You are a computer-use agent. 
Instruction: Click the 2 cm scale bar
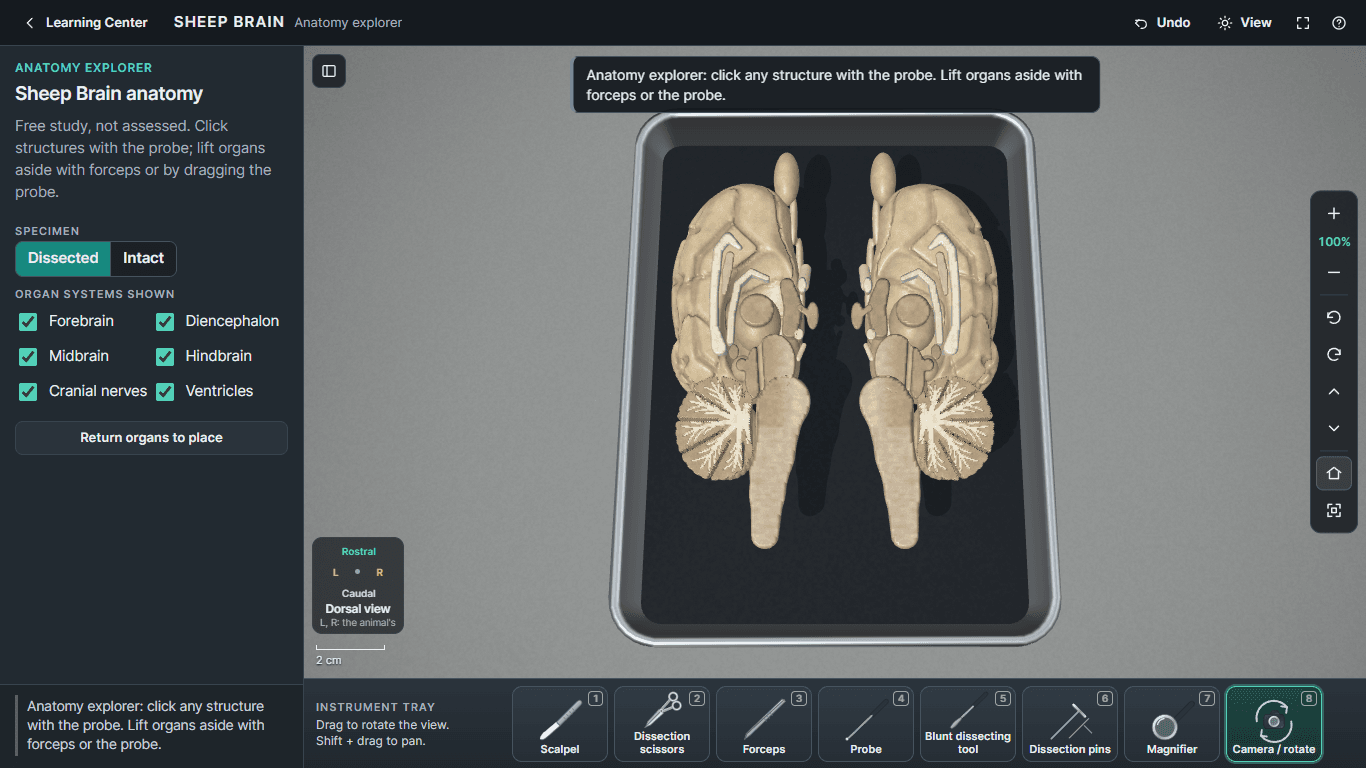[x=350, y=654]
